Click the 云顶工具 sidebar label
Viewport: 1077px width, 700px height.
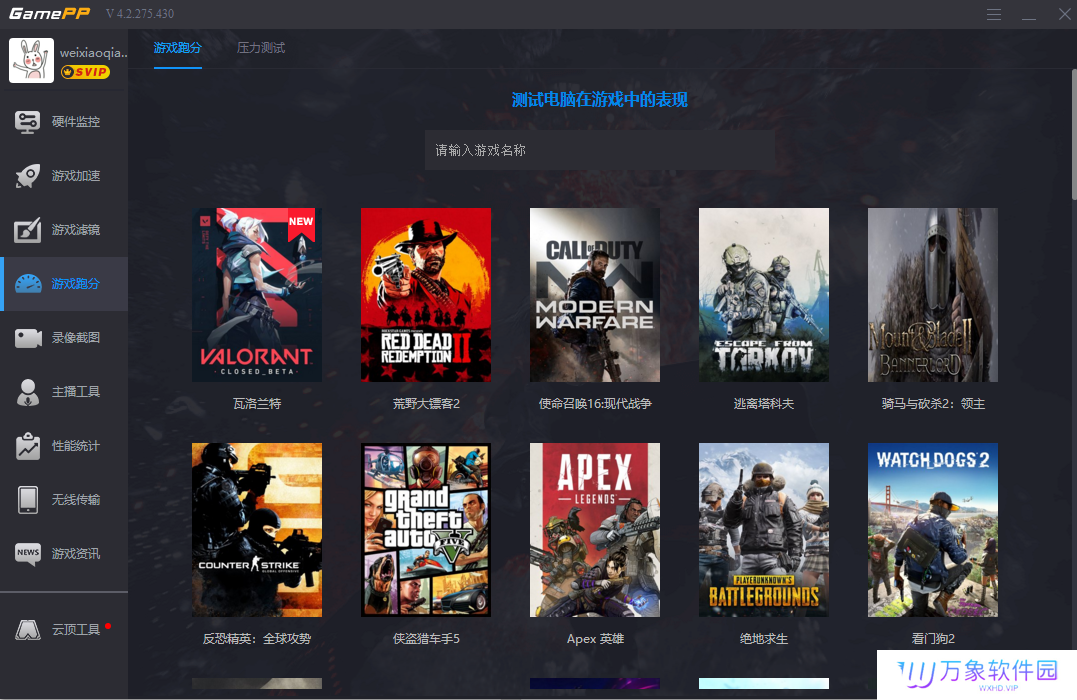tap(76, 629)
